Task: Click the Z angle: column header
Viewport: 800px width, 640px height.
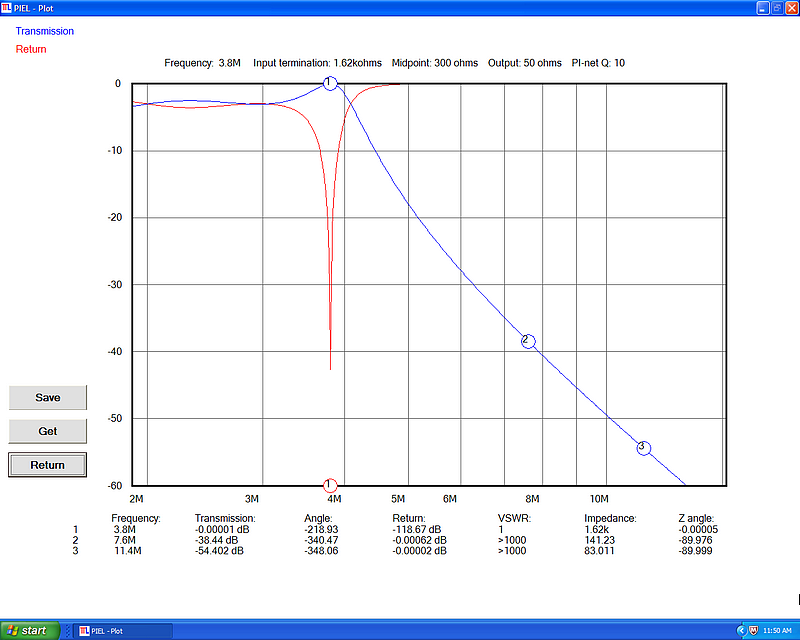Action: tap(696, 518)
